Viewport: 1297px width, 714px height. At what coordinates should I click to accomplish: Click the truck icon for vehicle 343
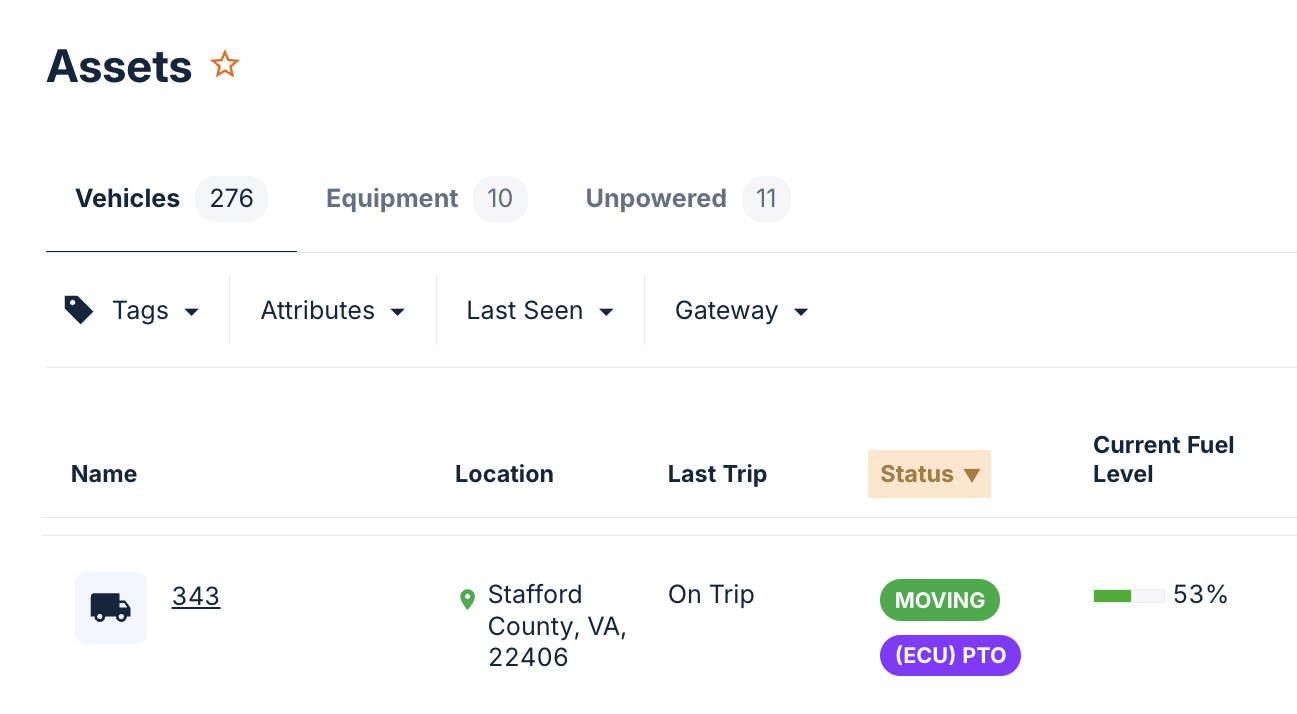(111, 607)
